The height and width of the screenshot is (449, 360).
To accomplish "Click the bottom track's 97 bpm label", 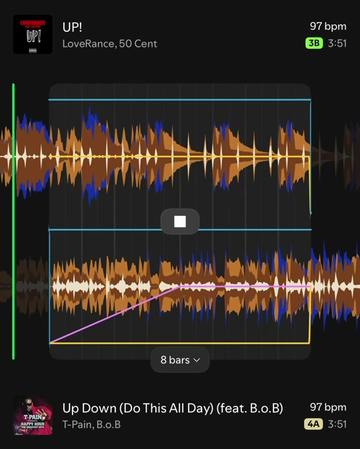I will coord(328,407).
